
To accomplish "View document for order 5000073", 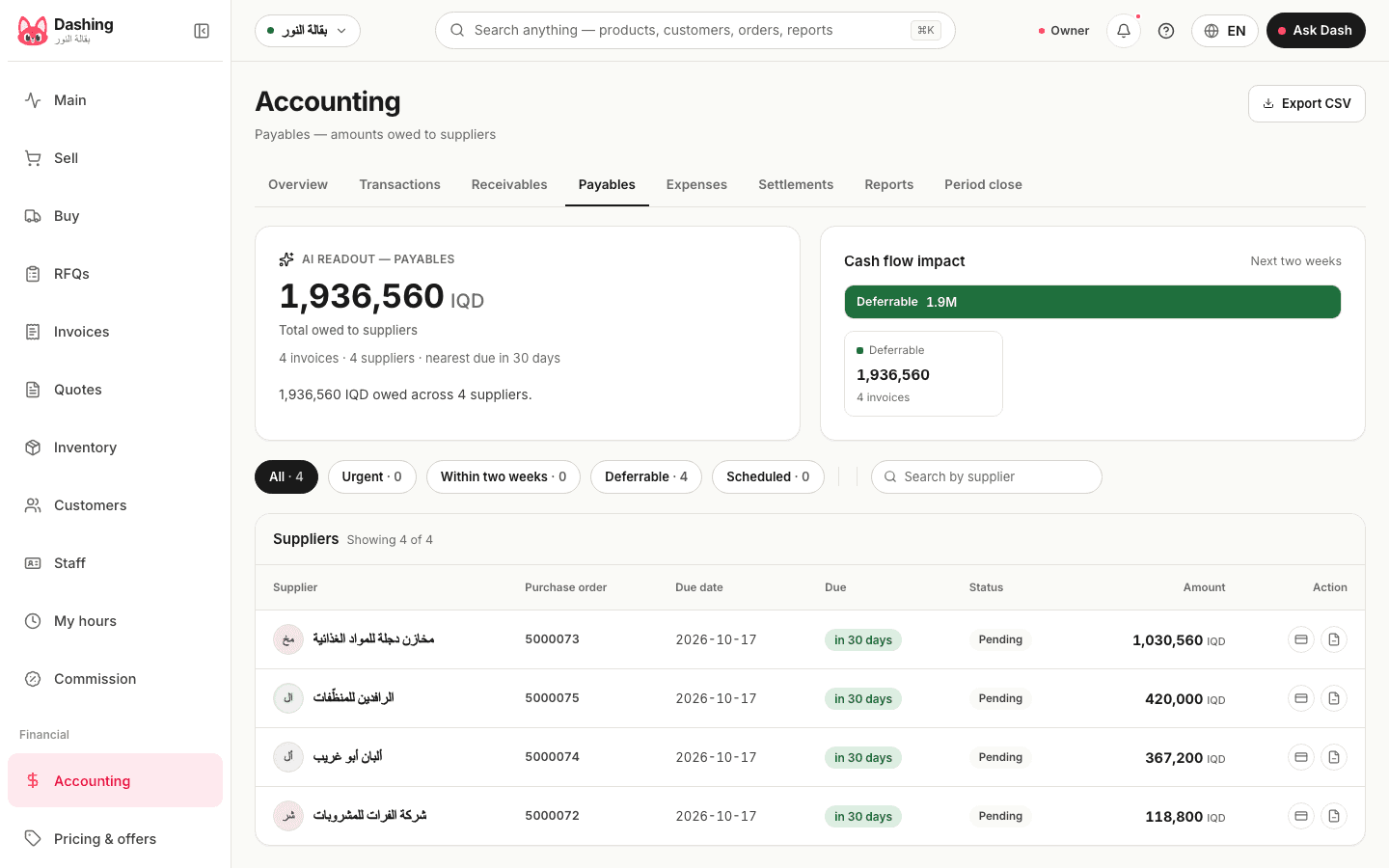I will click(x=1334, y=639).
